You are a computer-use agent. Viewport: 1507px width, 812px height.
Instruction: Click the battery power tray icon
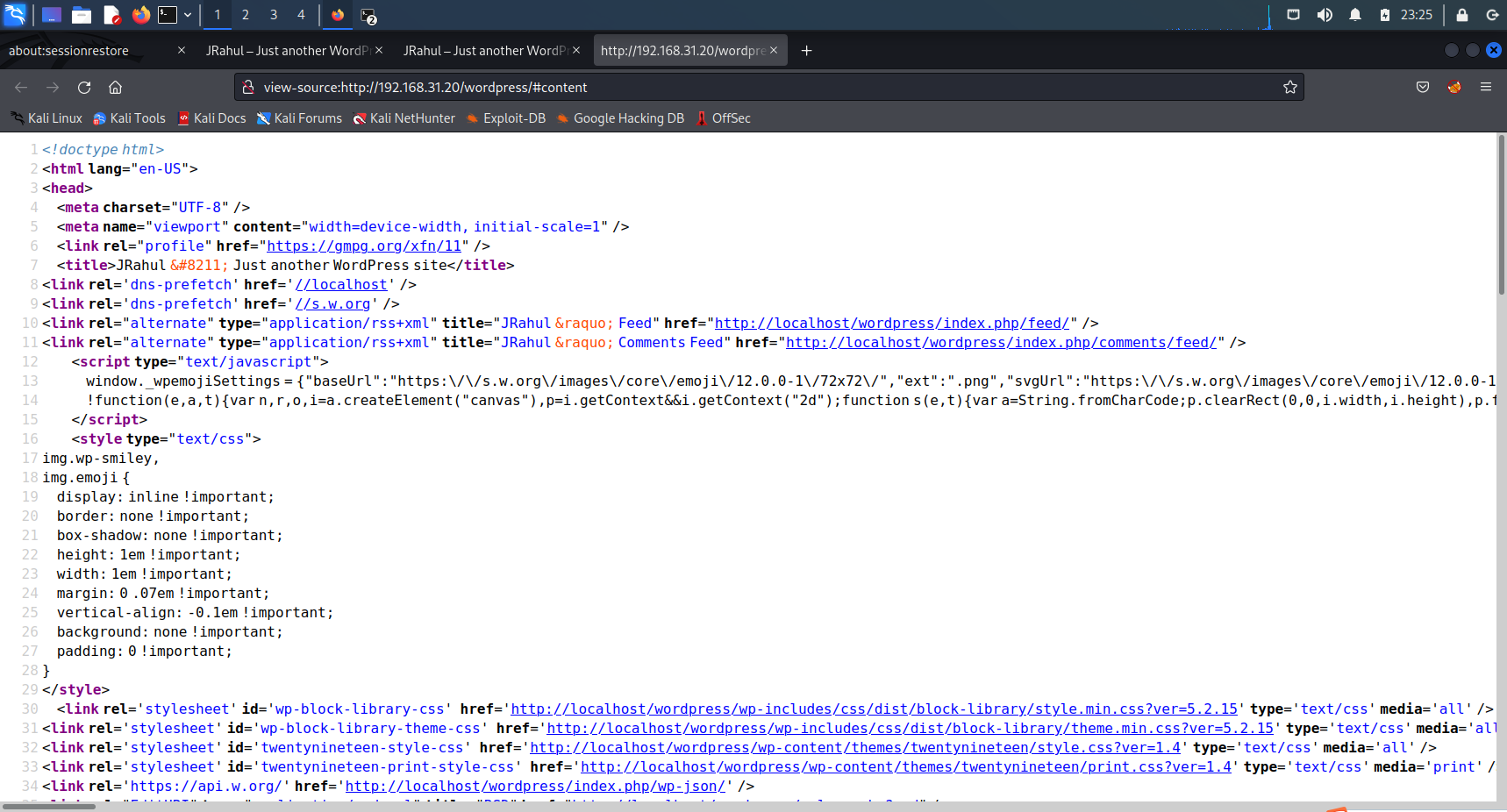coord(1384,15)
